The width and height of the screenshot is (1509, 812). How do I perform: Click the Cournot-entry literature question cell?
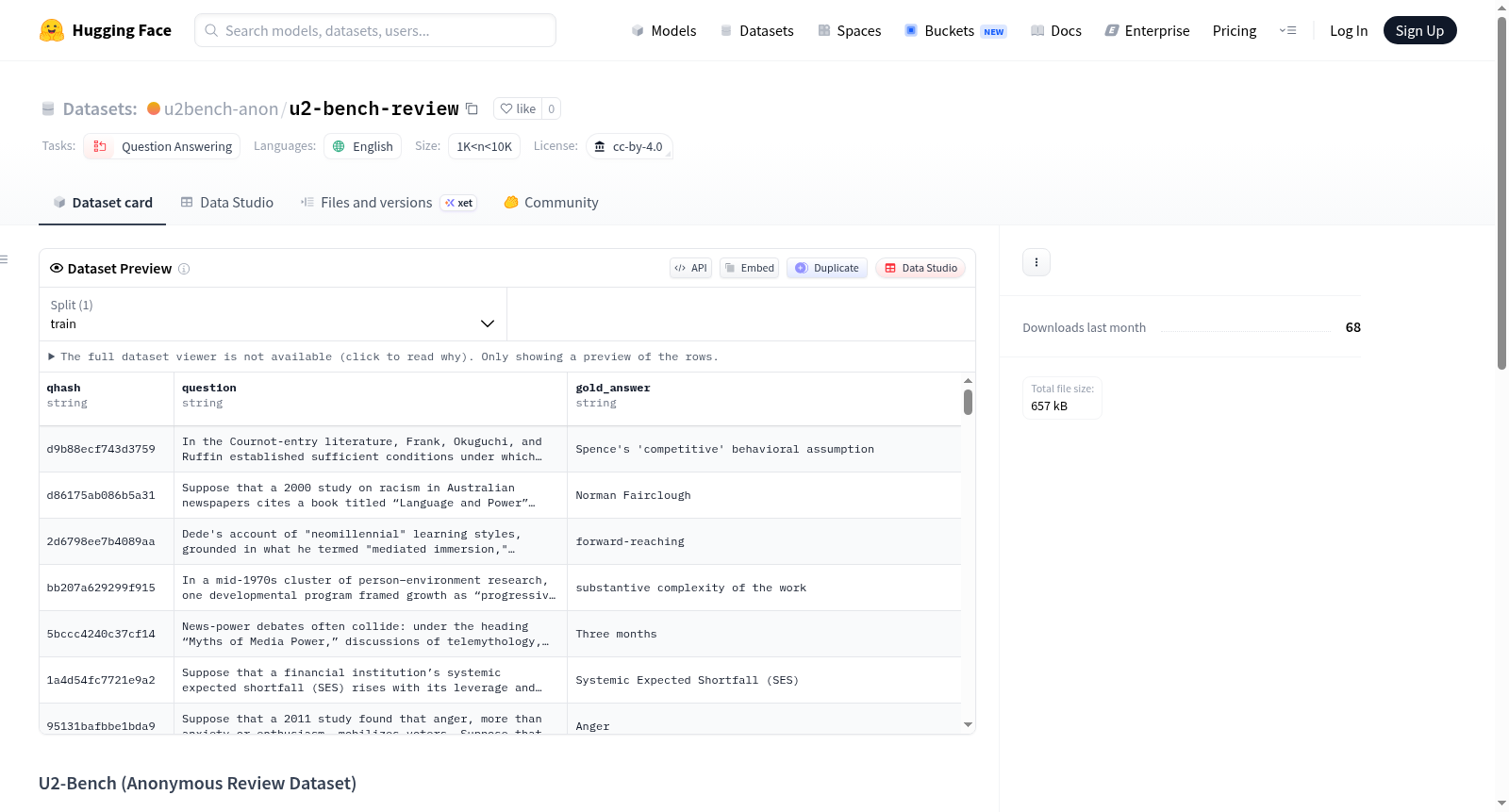(x=371, y=449)
